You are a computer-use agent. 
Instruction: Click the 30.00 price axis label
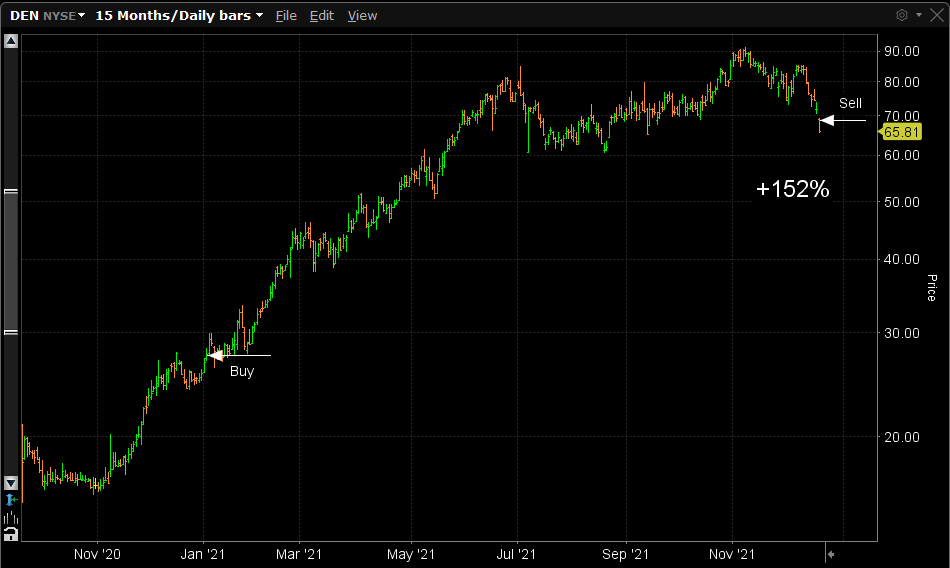pos(902,333)
